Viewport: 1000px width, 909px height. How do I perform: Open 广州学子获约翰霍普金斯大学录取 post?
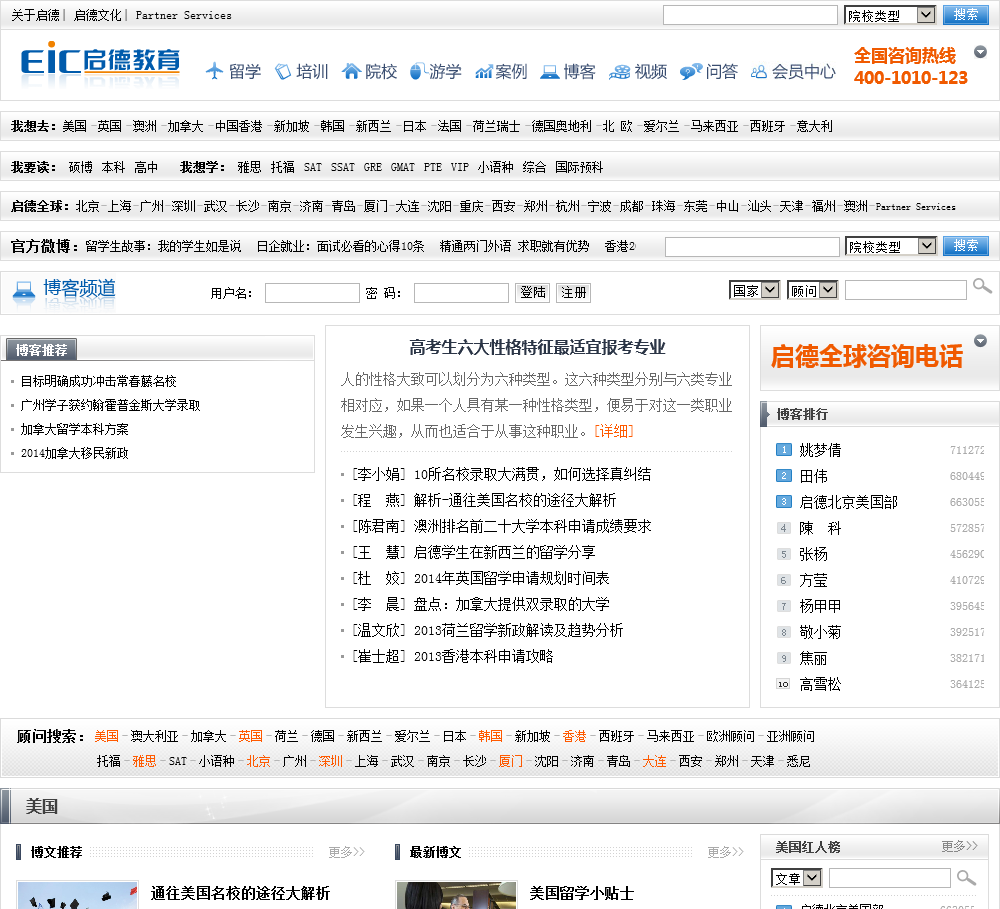[110, 405]
